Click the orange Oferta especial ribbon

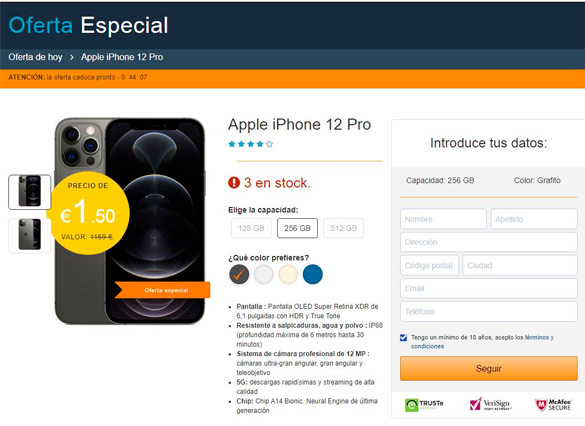pyautogui.click(x=162, y=290)
